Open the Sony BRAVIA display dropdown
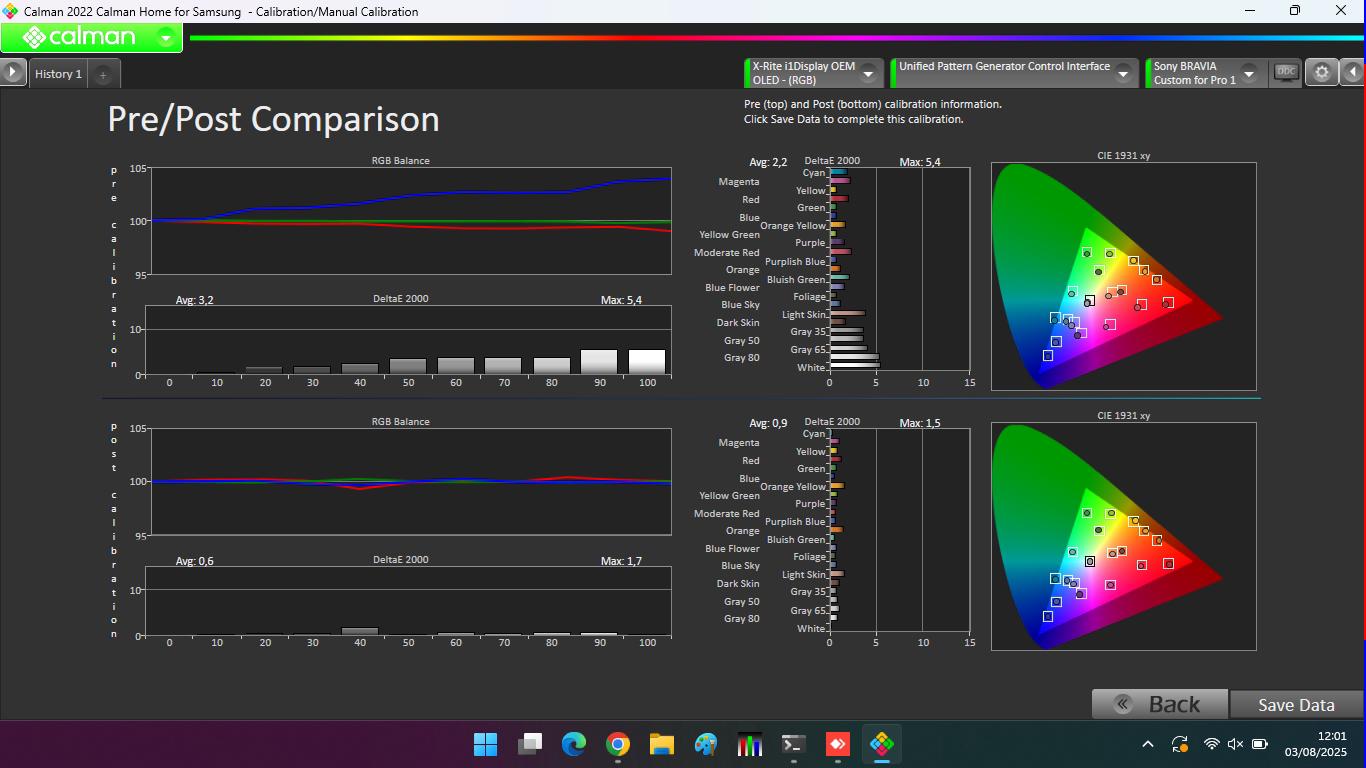Image resolution: width=1366 pixels, height=768 pixels. (x=1248, y=73)
